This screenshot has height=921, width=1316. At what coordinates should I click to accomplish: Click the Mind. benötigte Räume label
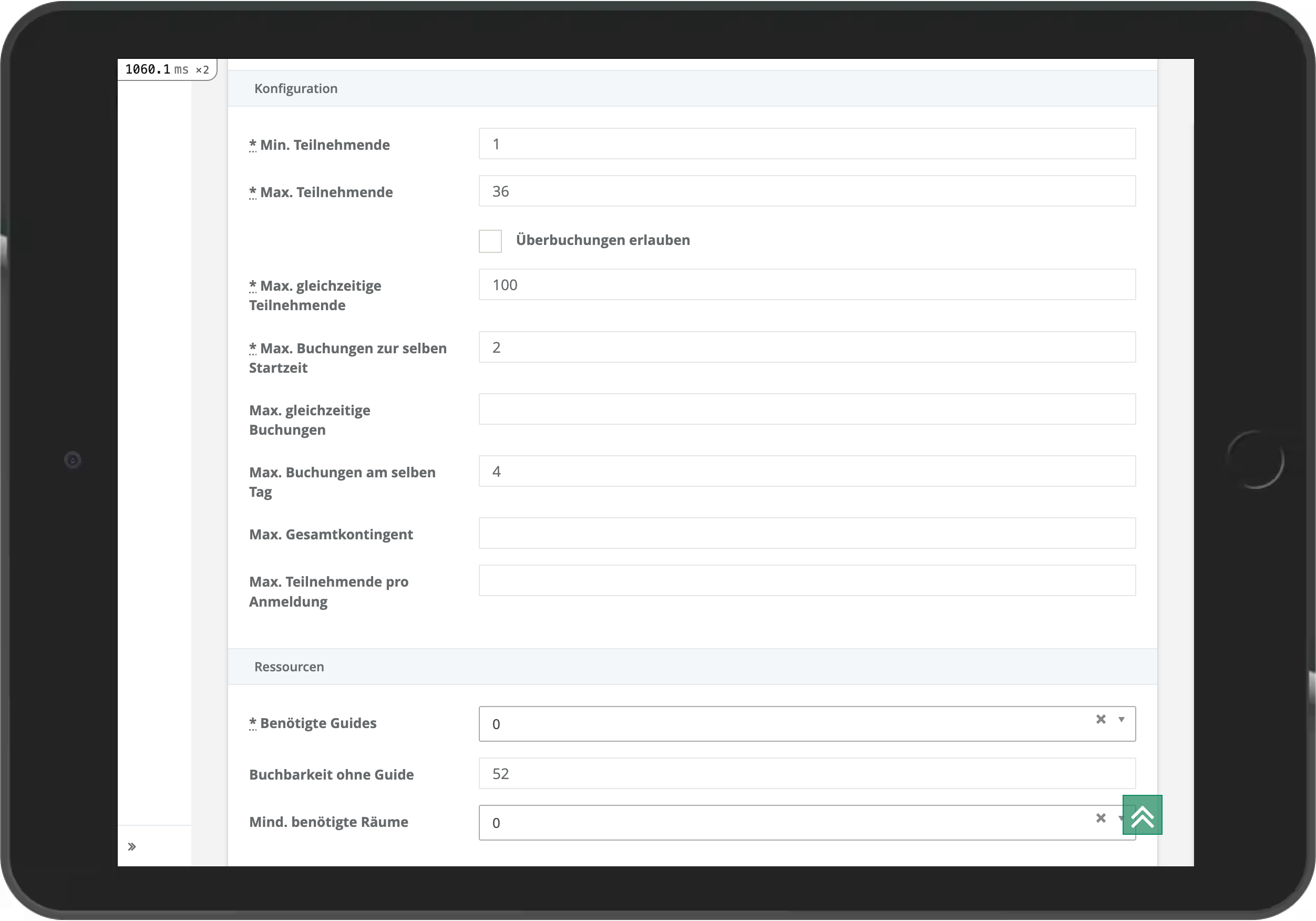coord(328,822)
